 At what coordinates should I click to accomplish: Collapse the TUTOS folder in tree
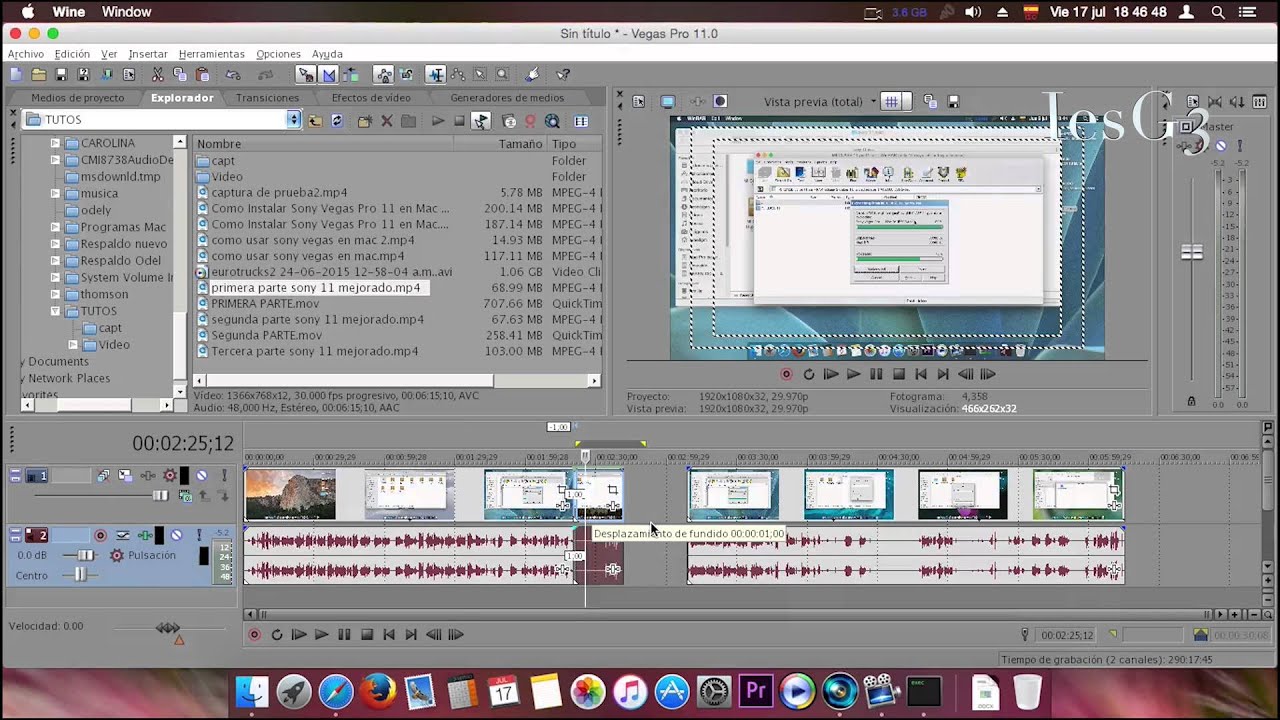(57, 311)
